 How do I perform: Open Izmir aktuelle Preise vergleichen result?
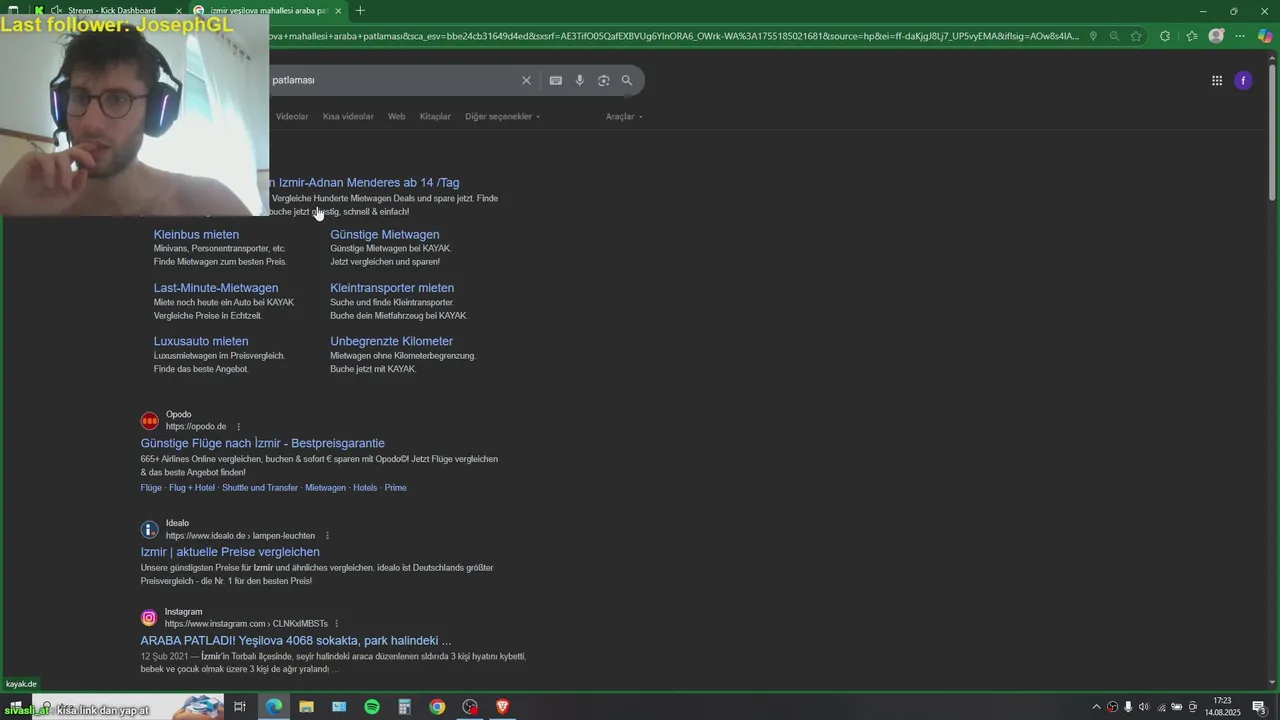tap(230, 552)
